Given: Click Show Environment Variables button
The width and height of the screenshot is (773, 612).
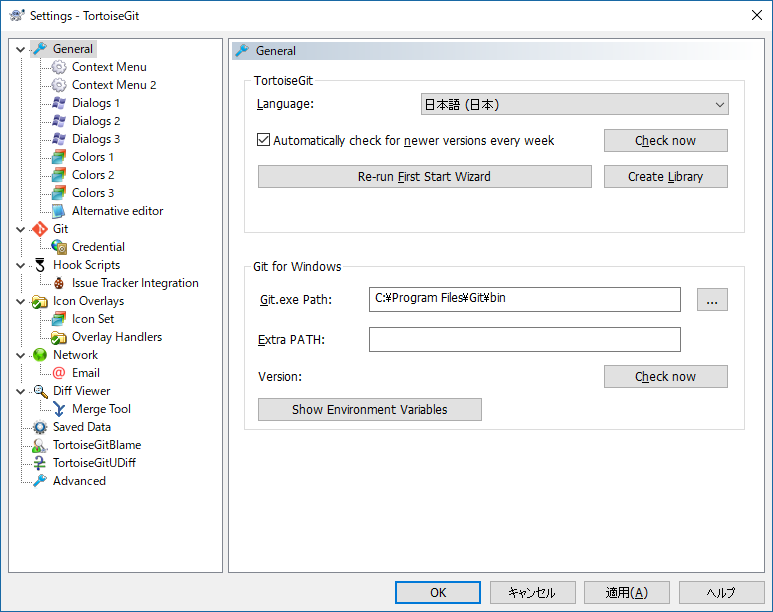Looking at the screenshot, I should click(x=370, y=409).
